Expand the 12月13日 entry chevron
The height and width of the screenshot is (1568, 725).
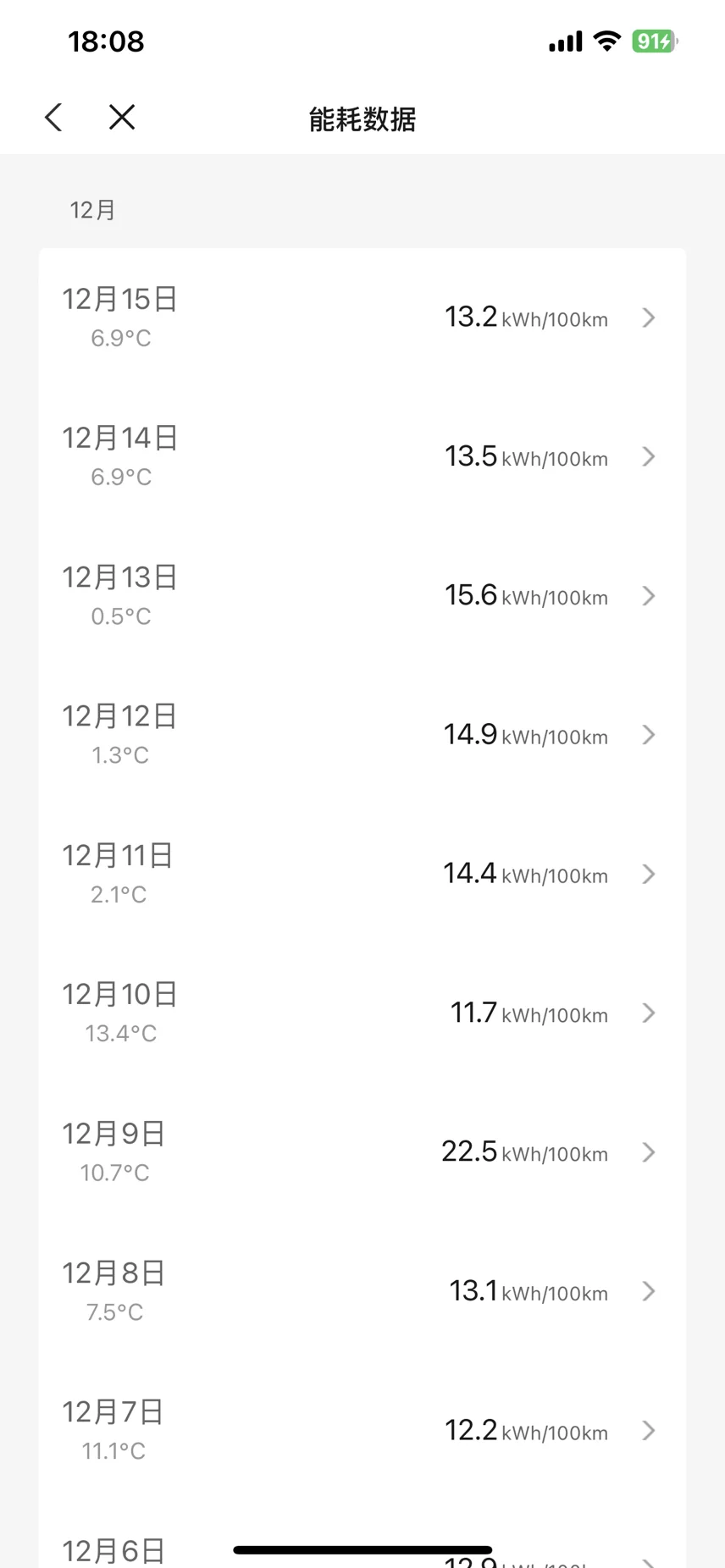649,596
